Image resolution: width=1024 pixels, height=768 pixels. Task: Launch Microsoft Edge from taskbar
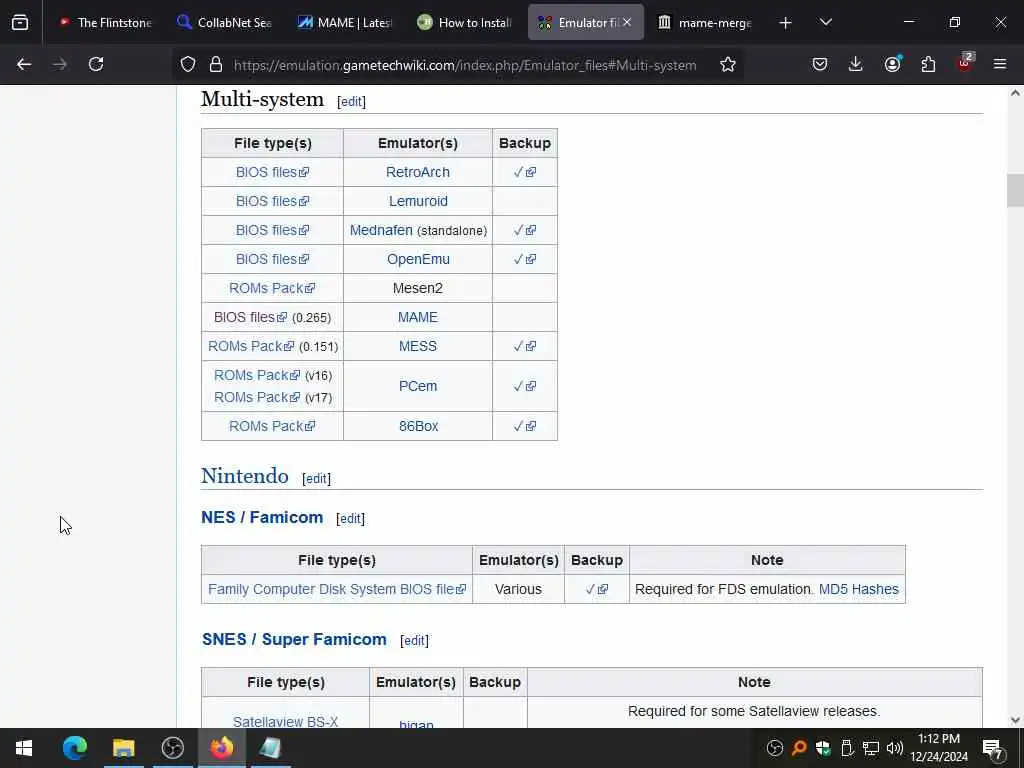[74, 748]
